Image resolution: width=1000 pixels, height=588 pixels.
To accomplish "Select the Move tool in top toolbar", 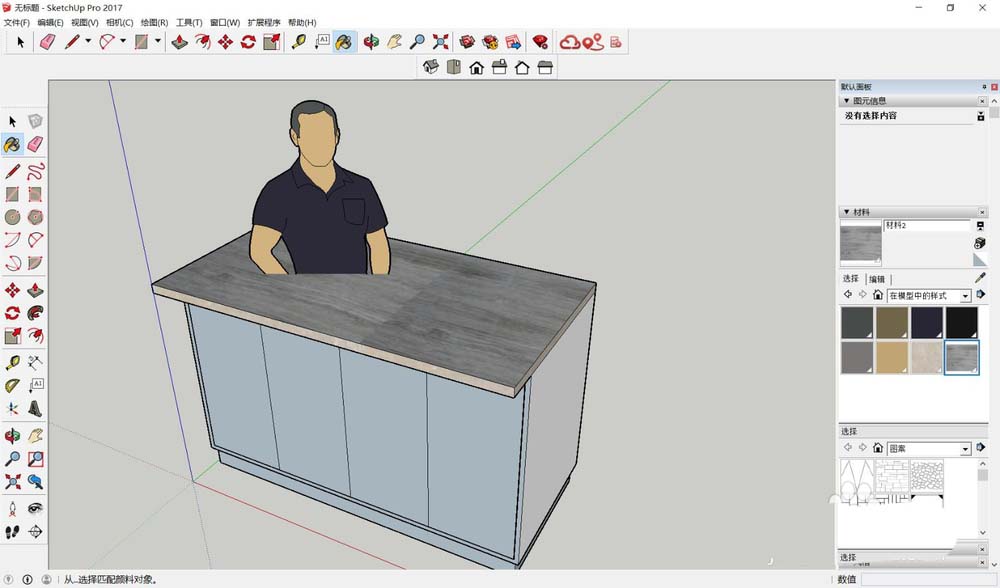I will pos(225,42).
